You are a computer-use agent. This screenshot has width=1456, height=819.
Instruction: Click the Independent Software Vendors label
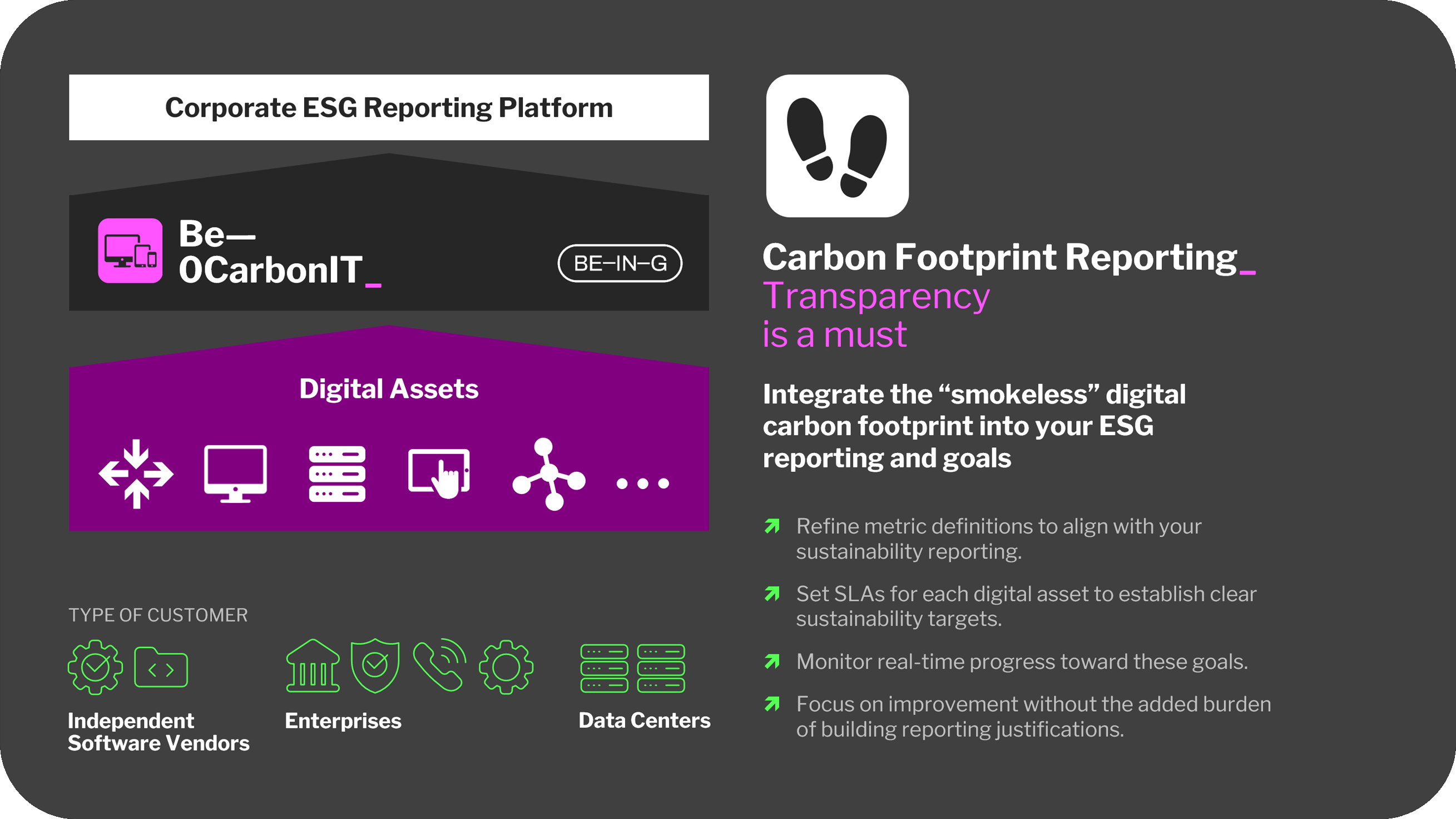159,732
